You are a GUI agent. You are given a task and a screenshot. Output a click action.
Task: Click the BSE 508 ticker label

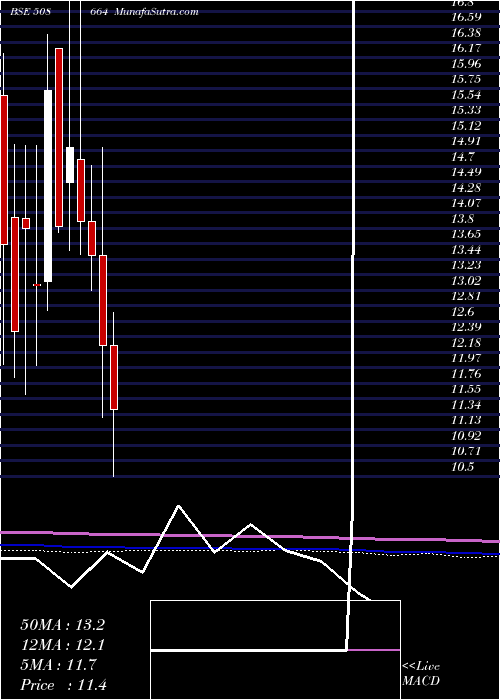[x=30, y=12]
